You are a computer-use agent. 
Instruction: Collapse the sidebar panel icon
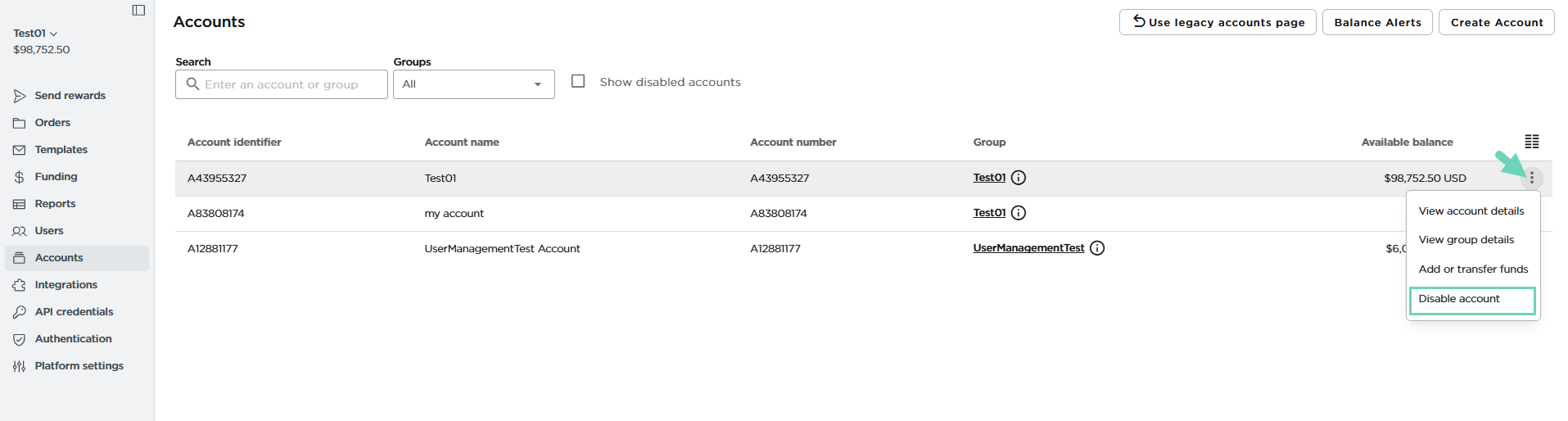point(138,11)
